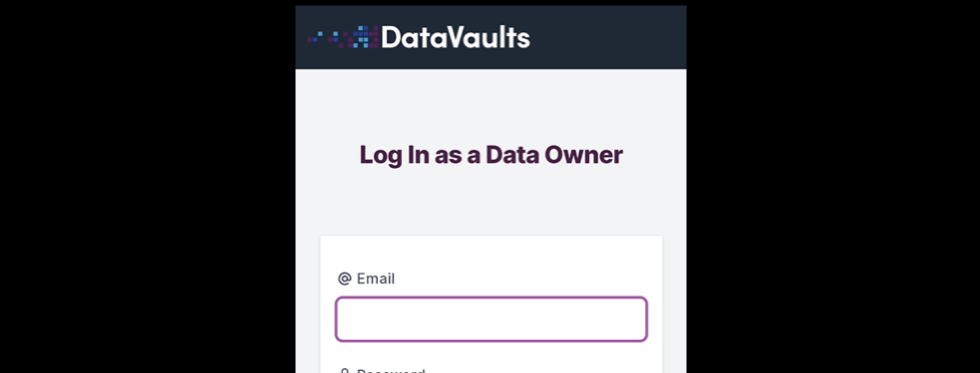This screenshot has width=980, height=373.
Task: Click the DataVaults pixel-grid logo icon
Action: tap(342, 37)
